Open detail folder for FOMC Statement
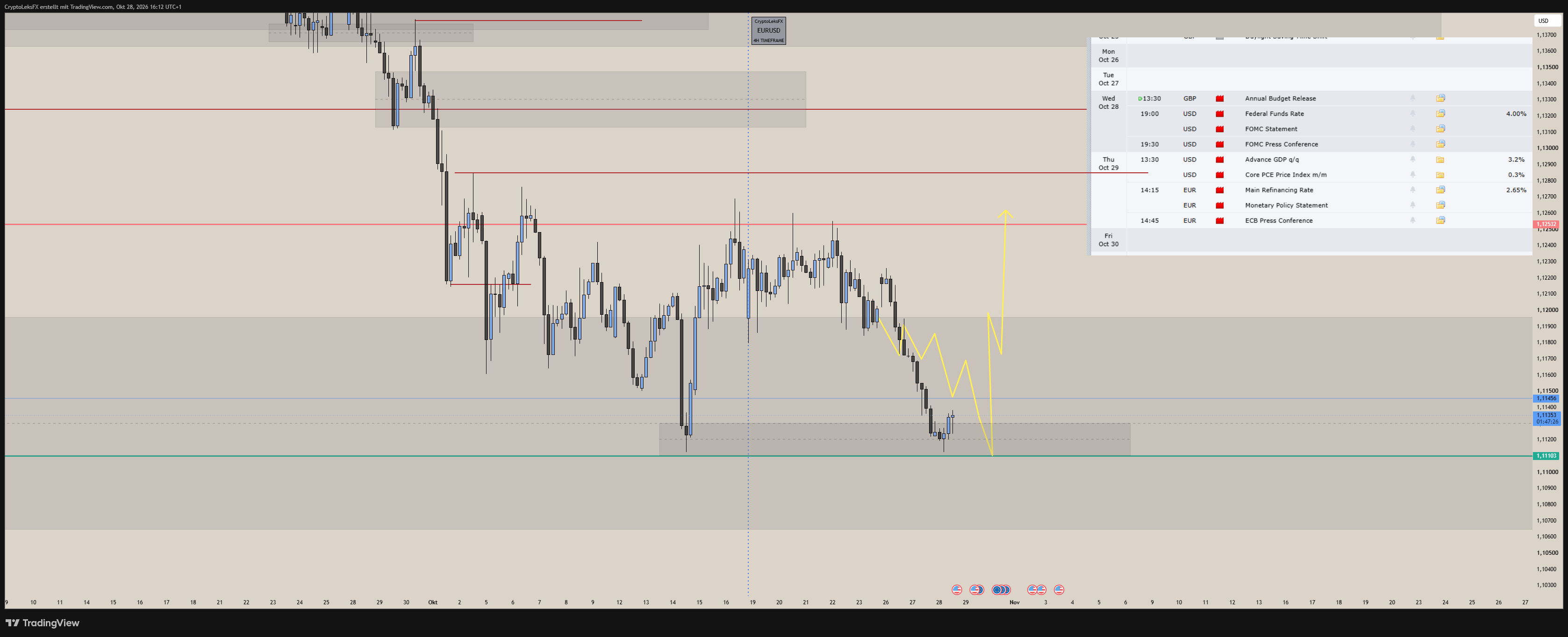 click(x=1440, y=128)
